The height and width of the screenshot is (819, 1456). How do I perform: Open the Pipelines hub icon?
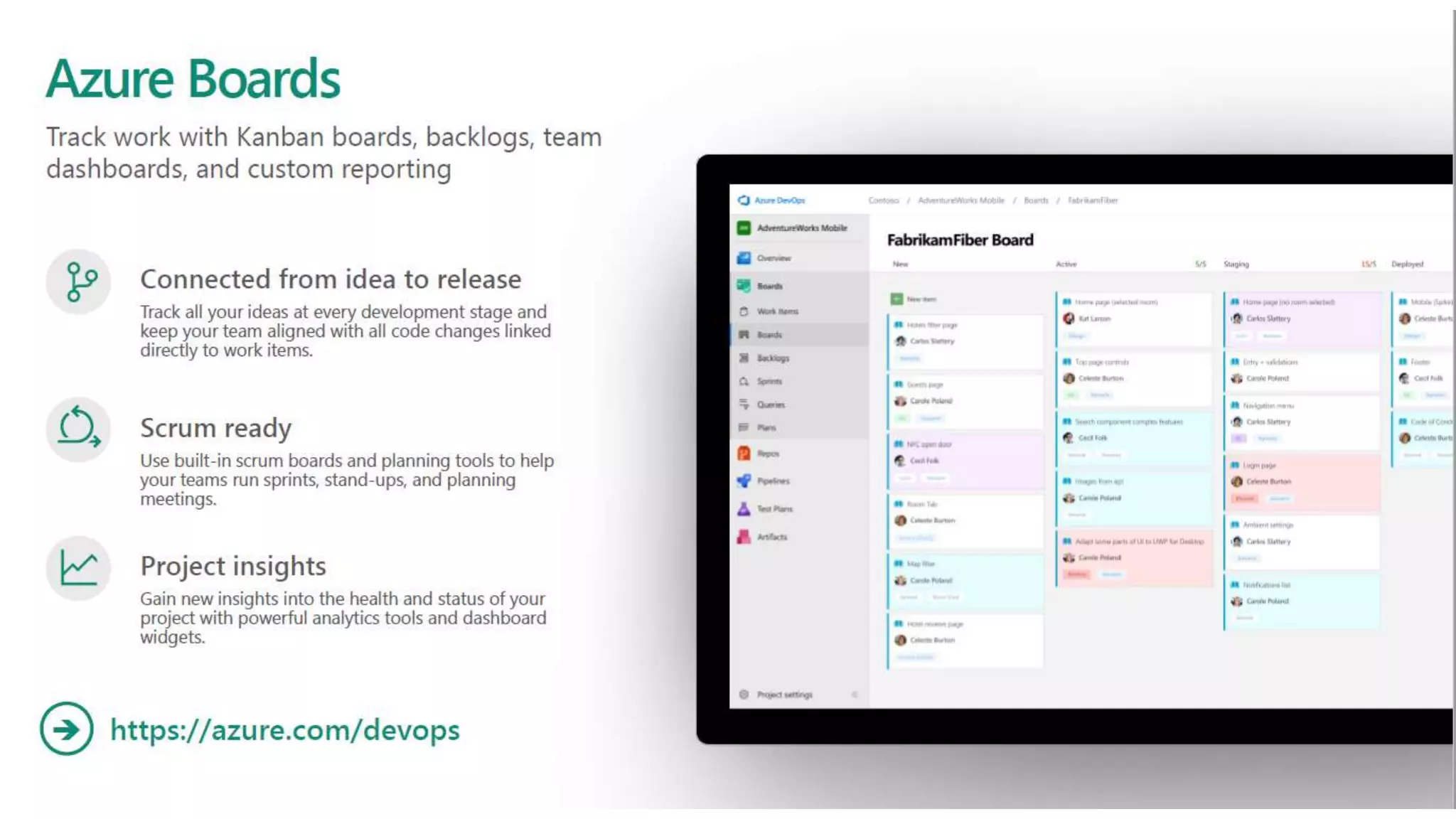(x=744, y=481)
